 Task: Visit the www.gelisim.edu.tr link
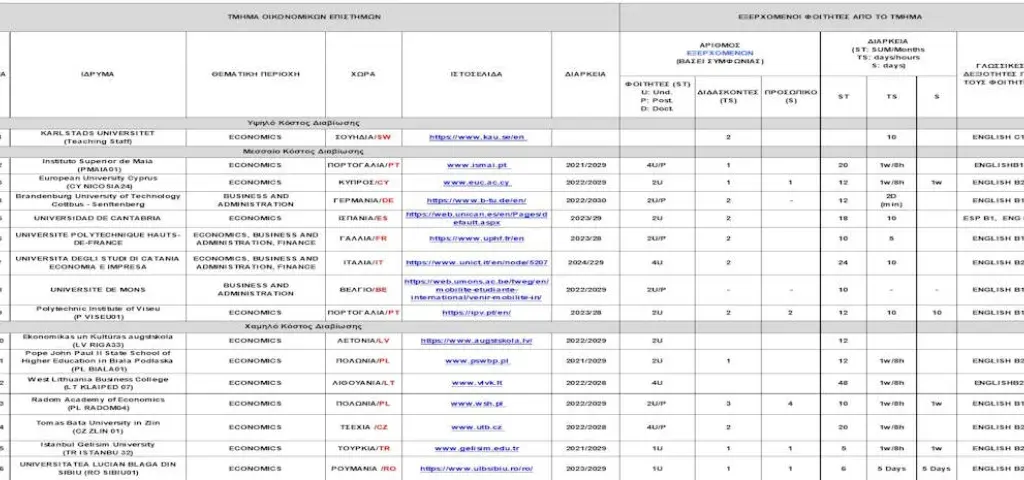click(477, 448)
